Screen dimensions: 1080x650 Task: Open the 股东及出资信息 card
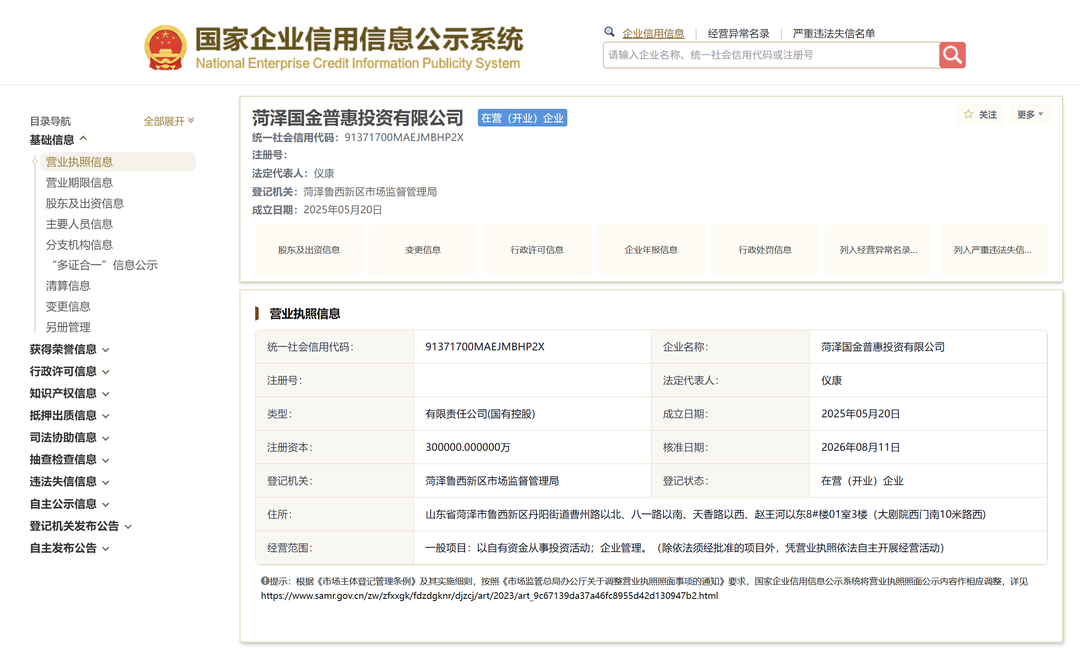coord(309,250)
